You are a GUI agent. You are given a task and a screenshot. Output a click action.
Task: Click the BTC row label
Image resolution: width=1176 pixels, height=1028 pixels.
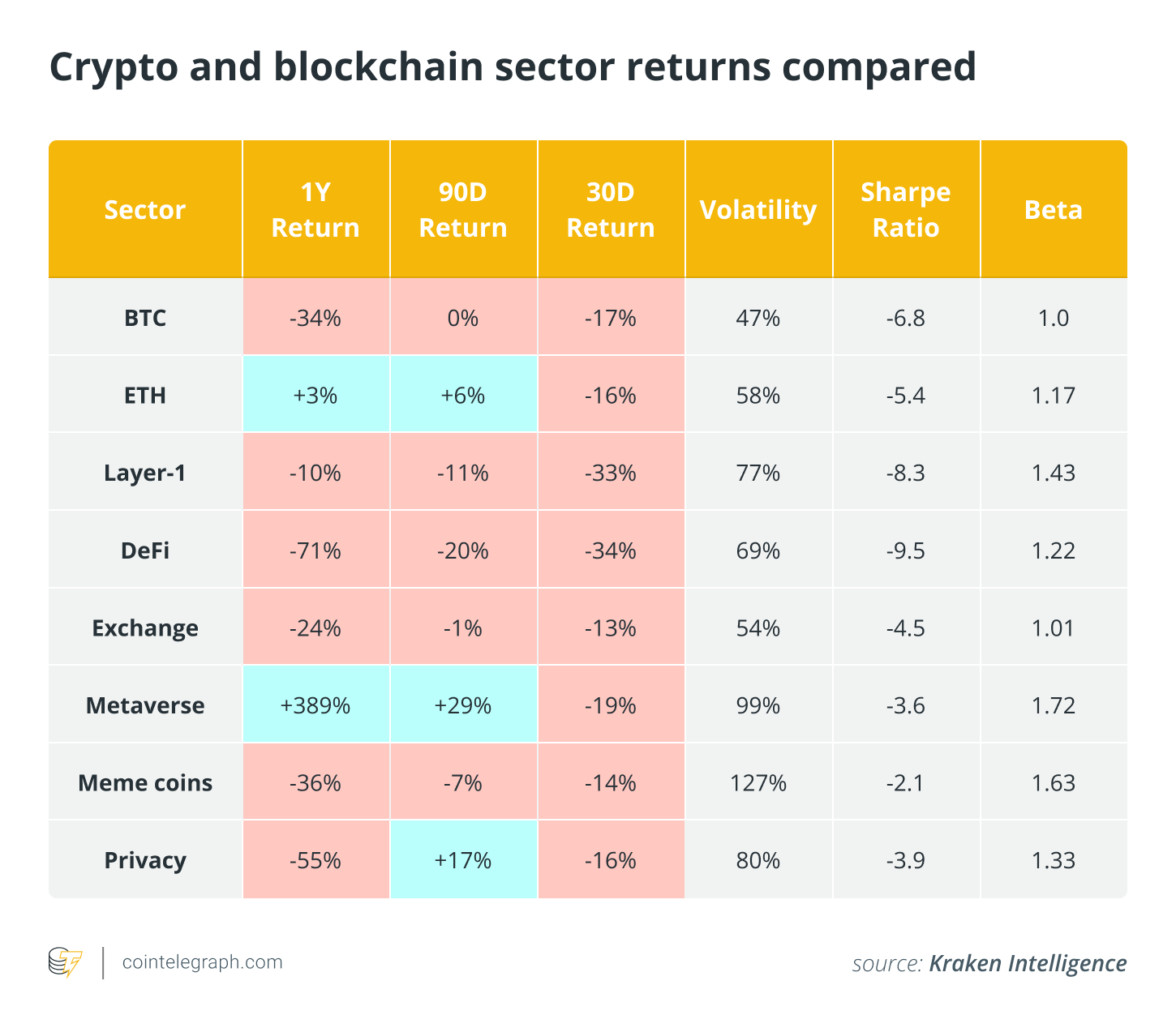click(145, 318)
